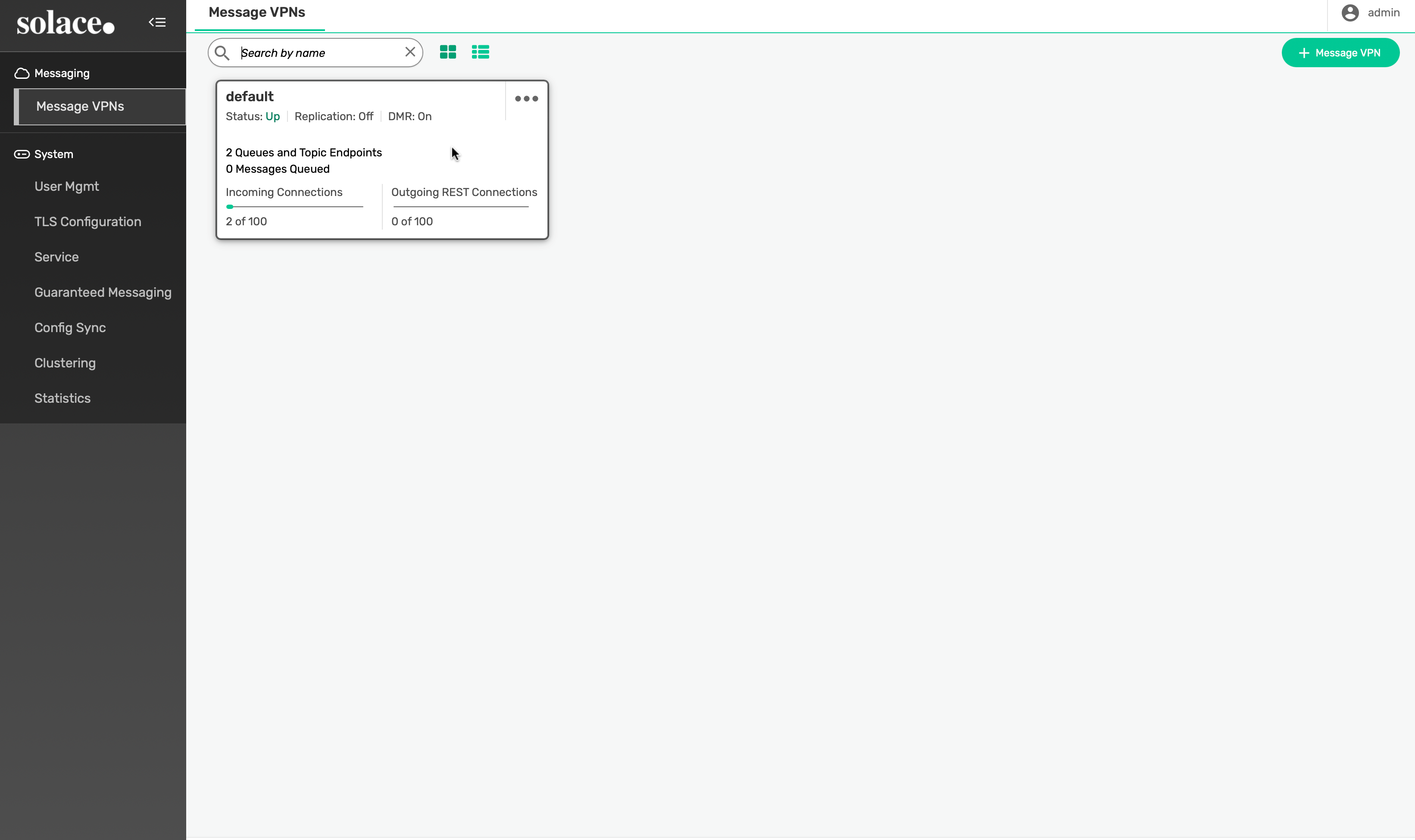
Task: Switch to grid card view
Action: (x=447, y=52)
